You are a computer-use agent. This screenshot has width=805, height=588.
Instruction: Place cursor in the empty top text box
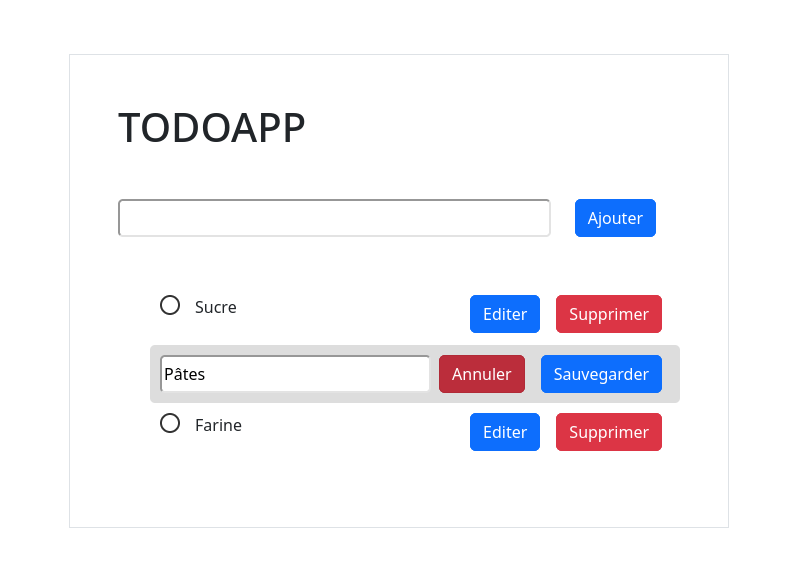334,218
